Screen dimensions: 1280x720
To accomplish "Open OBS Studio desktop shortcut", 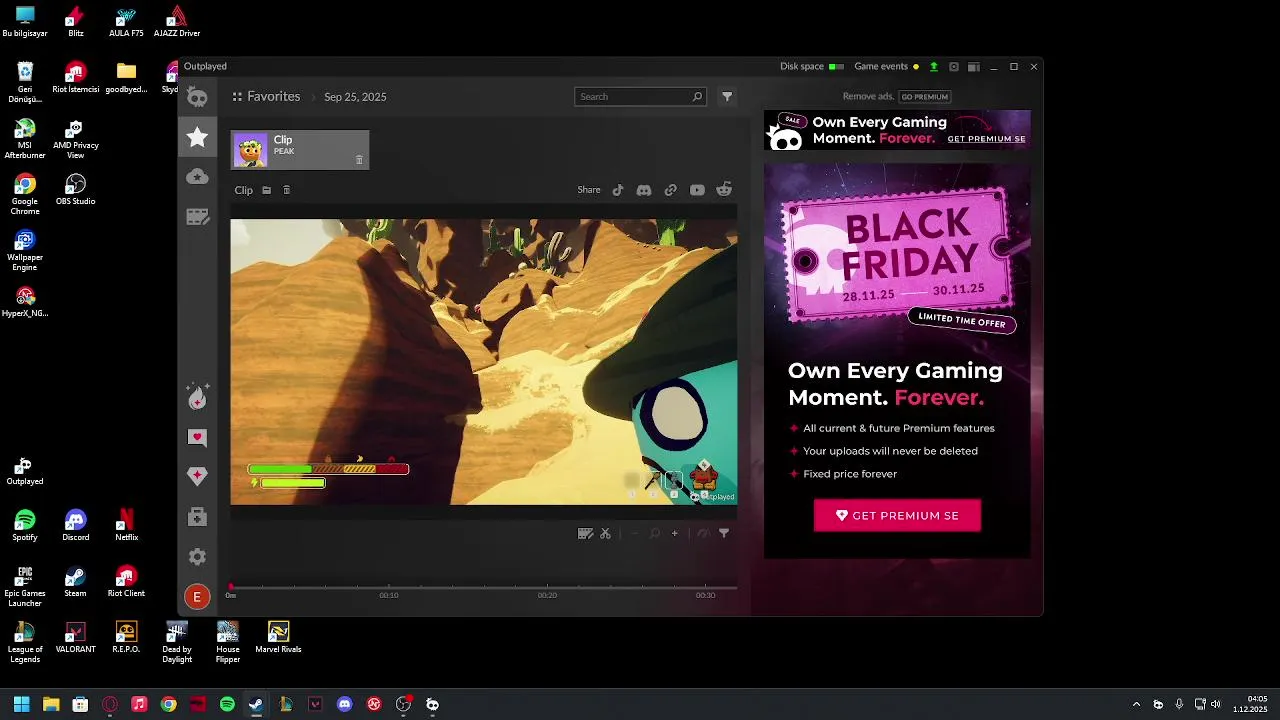I will pos(75,189).
